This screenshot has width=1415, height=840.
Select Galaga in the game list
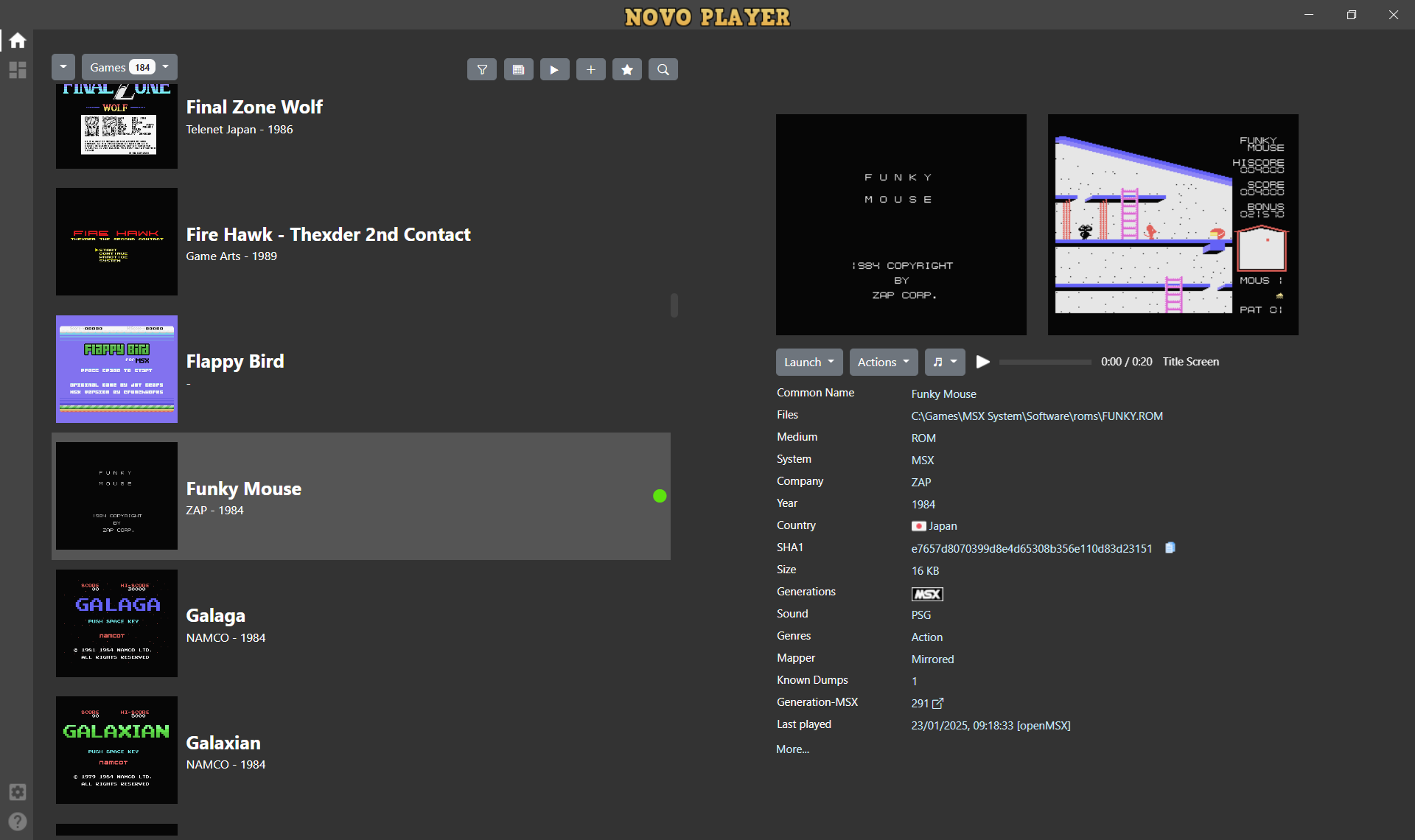[x=361, y=623]
